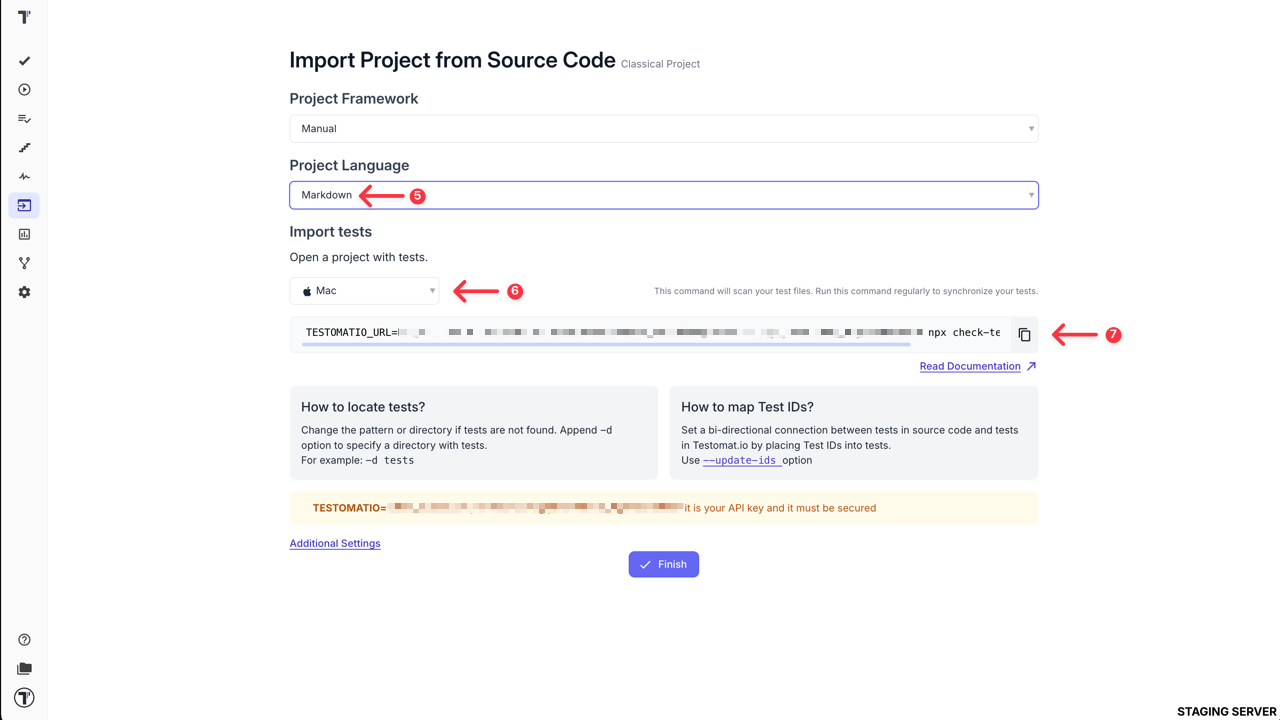1280x720 pixels.
Task: Click the Finish button
Action: click(663, 564)
